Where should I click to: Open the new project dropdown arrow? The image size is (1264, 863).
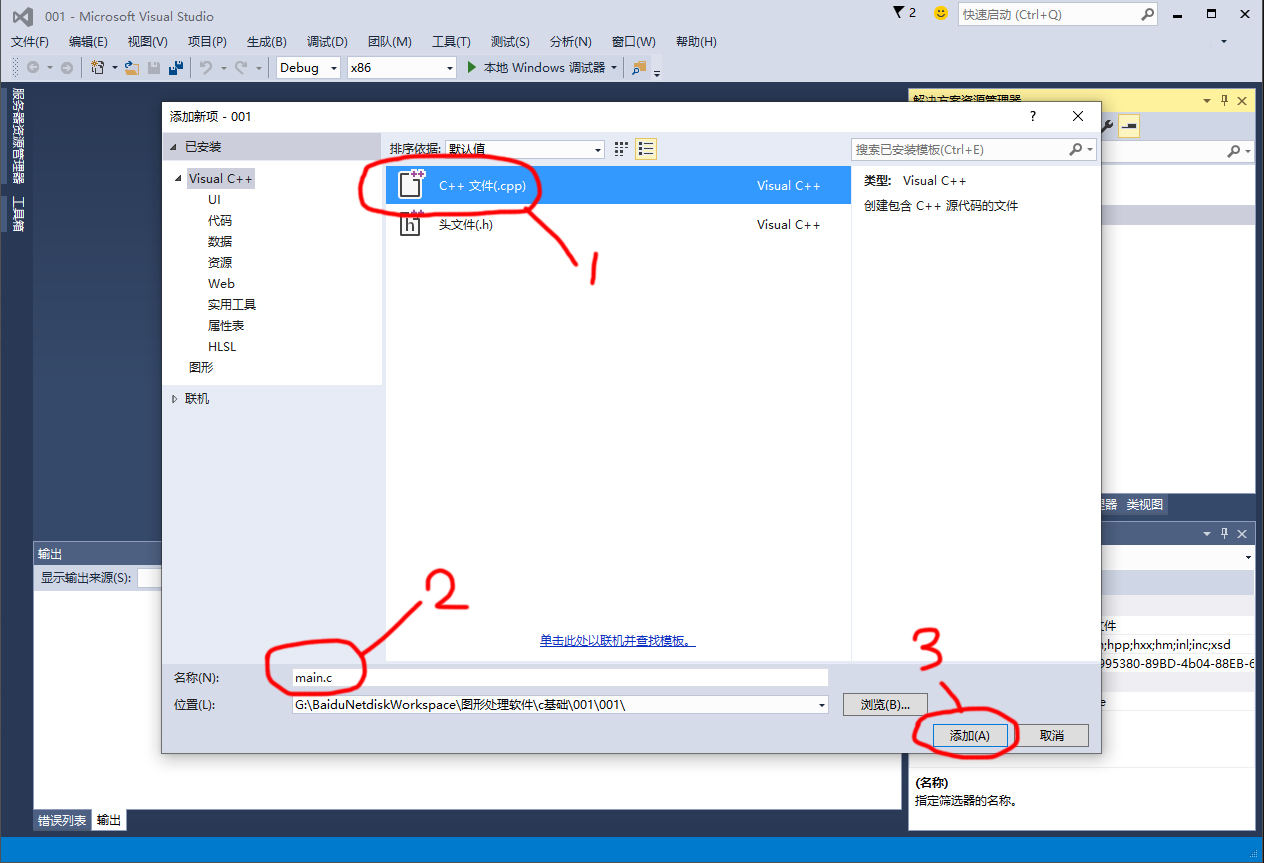(114, 67)
